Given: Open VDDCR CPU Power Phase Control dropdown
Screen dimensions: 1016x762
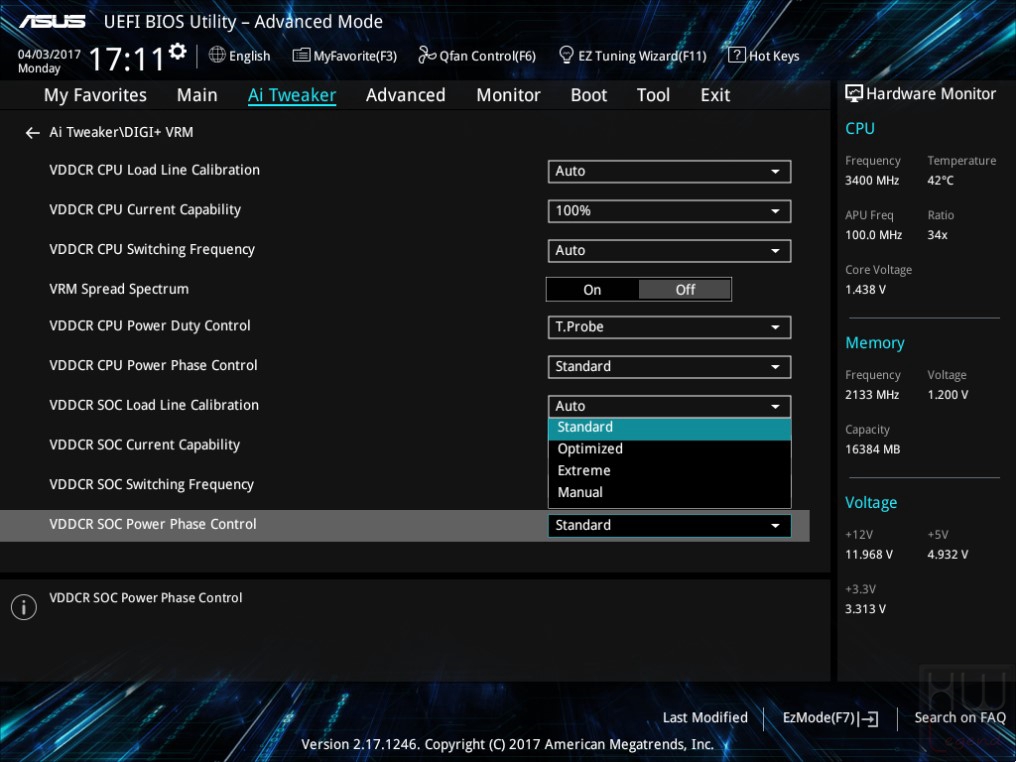Looking at the screenshot, I should pos(669,367).
